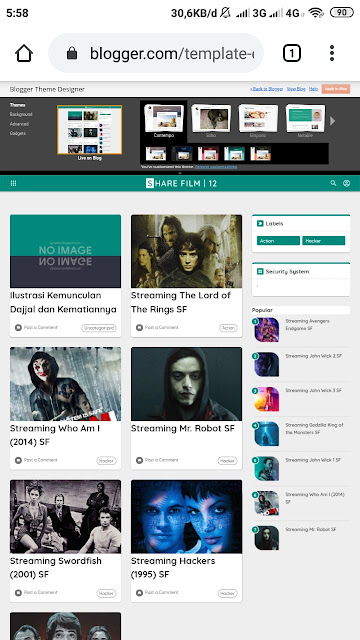Select the Live on Blog thumbnail
360x640 pixels.
click(89, 130)
